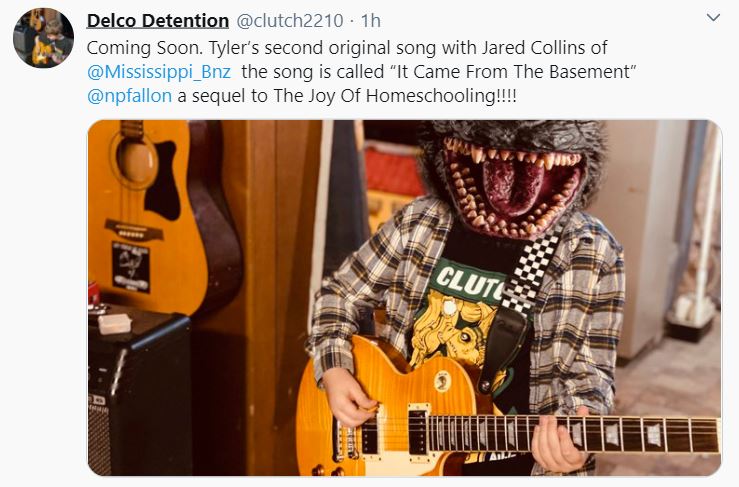Image resolution: width=739 pixels, height=487 pixels.
Task: Click the "Coming Soon" tweet text
Action: 145,48
